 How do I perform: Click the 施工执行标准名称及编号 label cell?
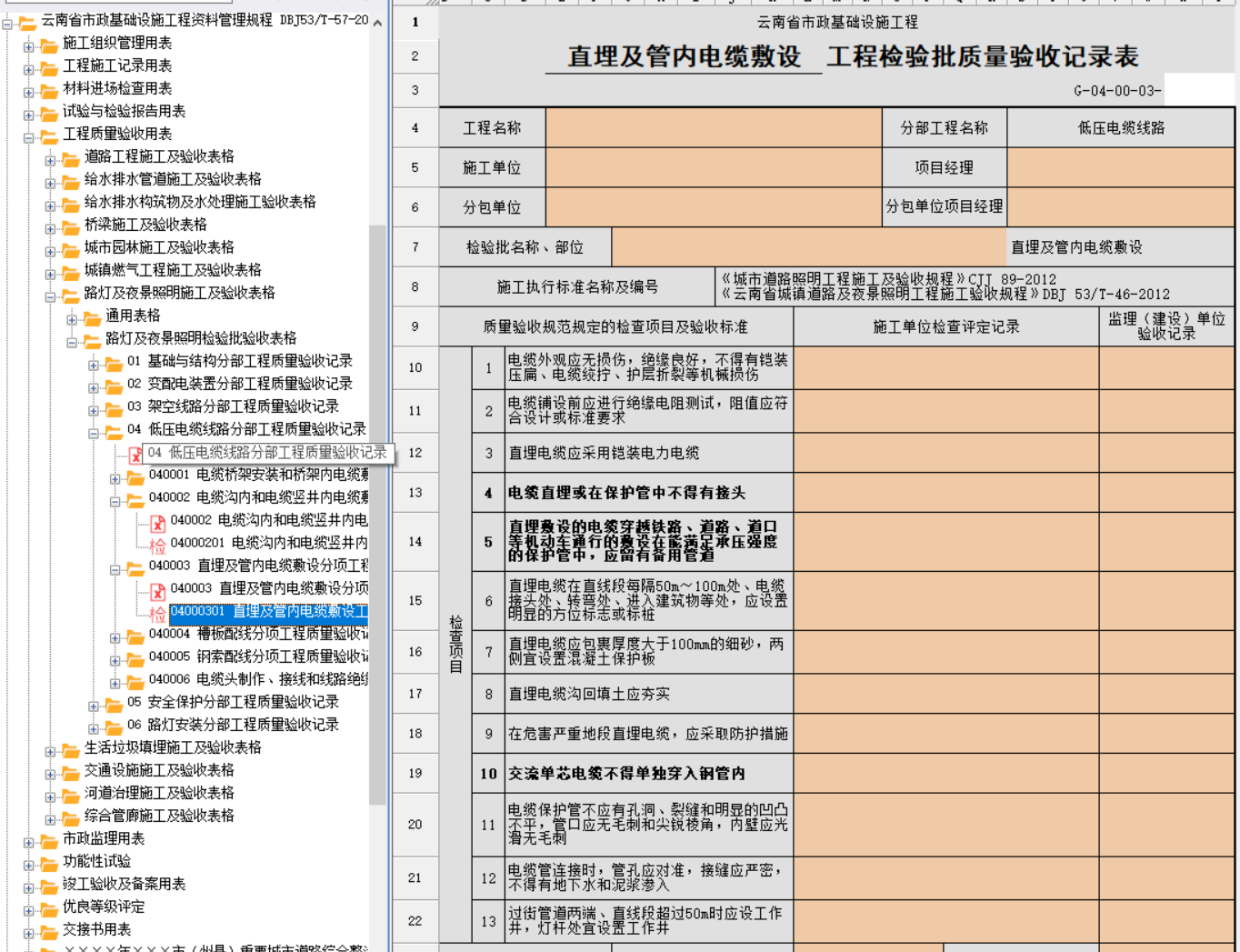point(576,287)
